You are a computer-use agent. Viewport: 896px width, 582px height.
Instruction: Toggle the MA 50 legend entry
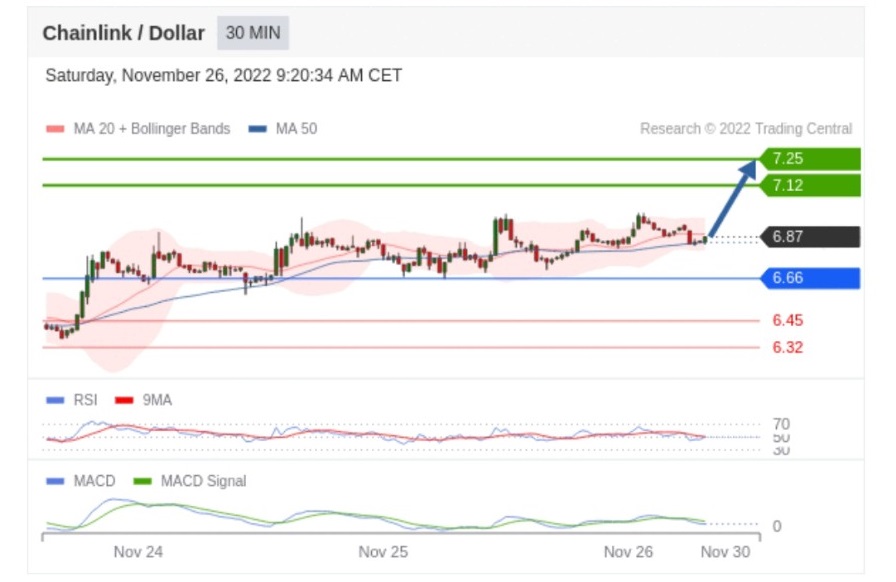point(284,129)
